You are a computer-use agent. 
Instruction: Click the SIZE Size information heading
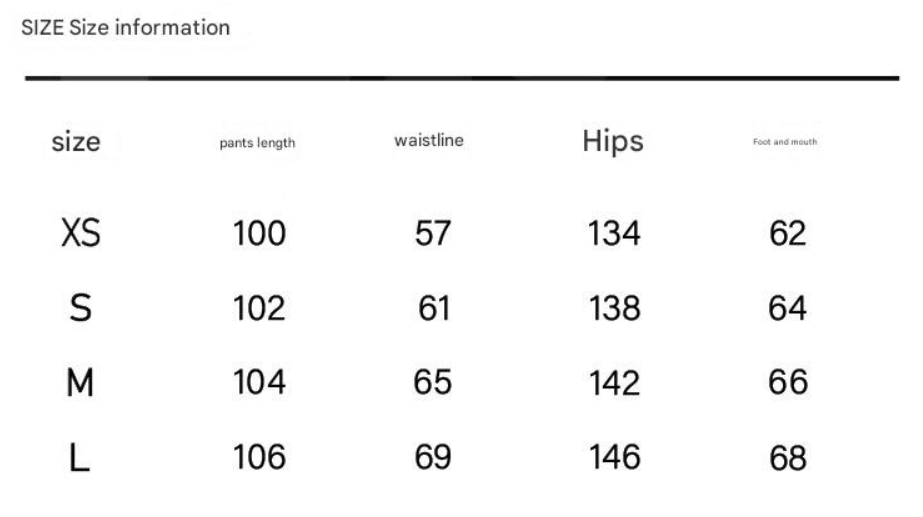pos(125,28)
